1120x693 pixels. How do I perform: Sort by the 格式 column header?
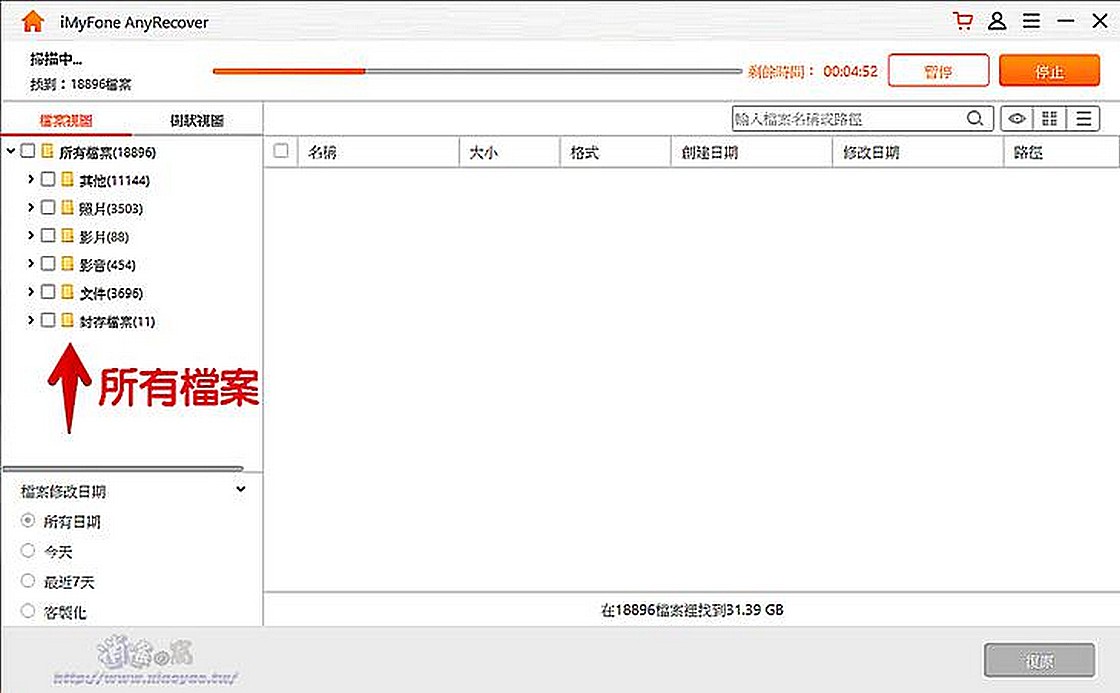[x=616, y=152]
